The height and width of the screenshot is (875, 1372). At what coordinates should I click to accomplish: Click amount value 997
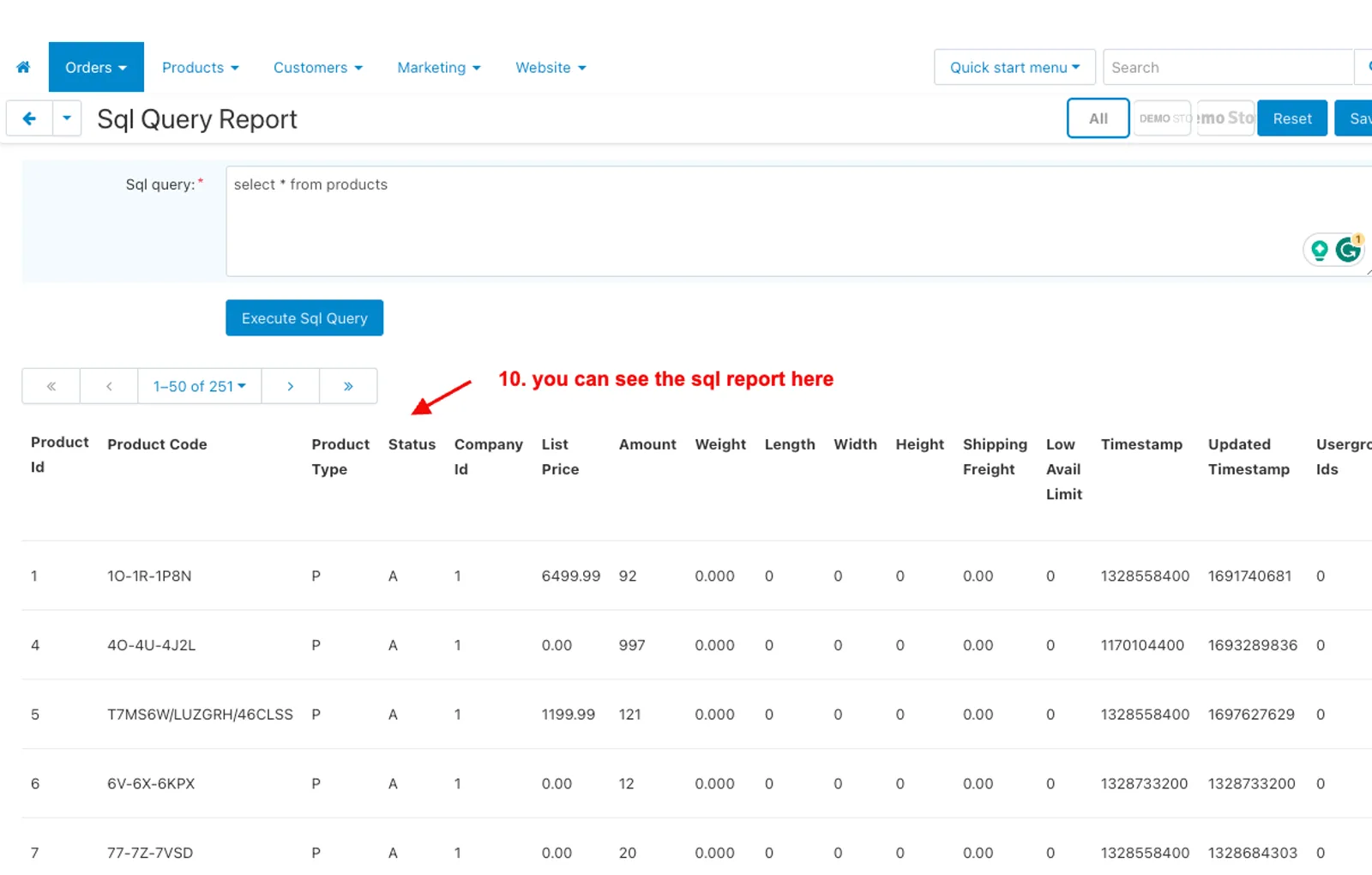click(x=632, y=645)
